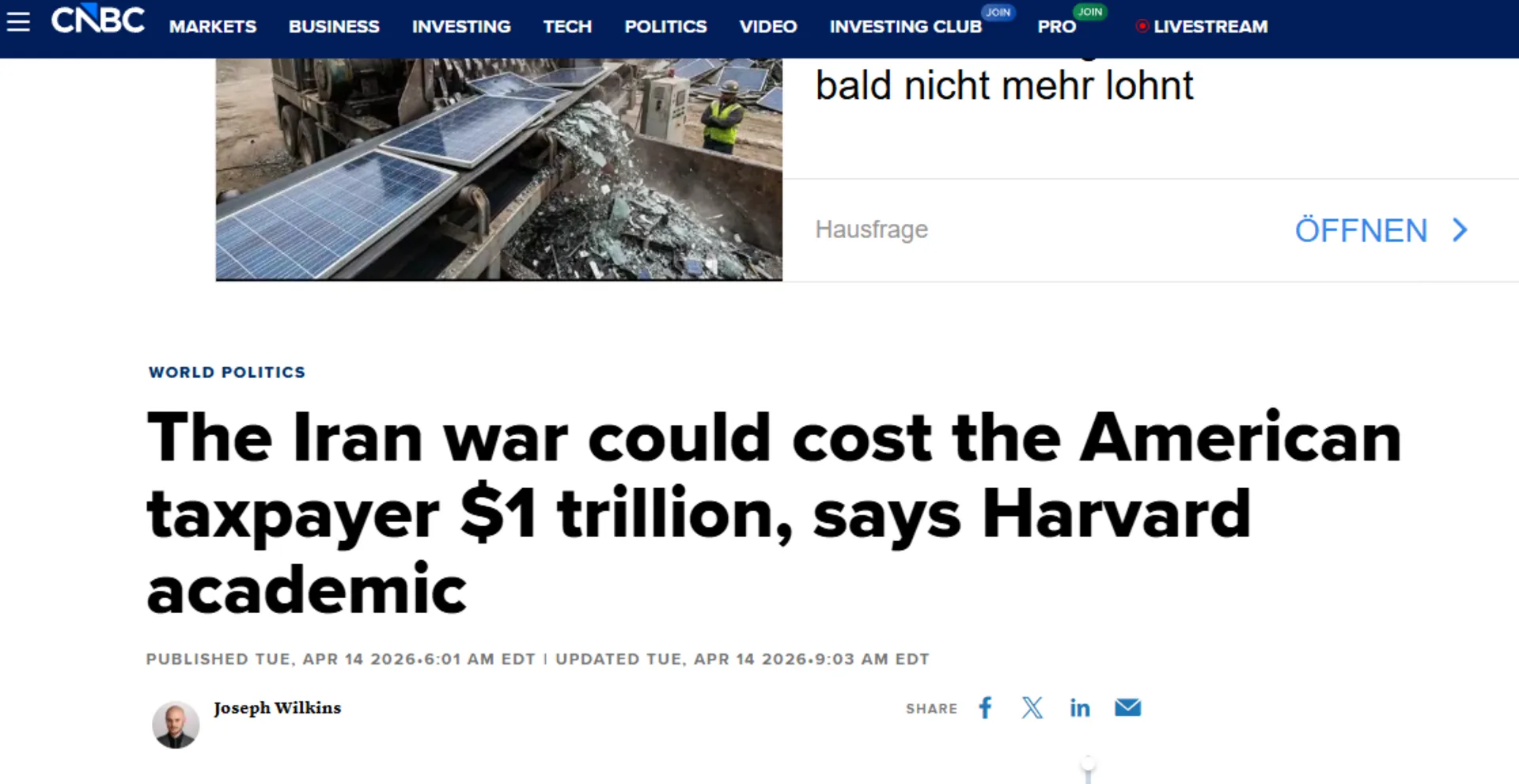The width and height of the screenshot is (1519, 784).
Task: Share article on X icon
Action: 1032,708
